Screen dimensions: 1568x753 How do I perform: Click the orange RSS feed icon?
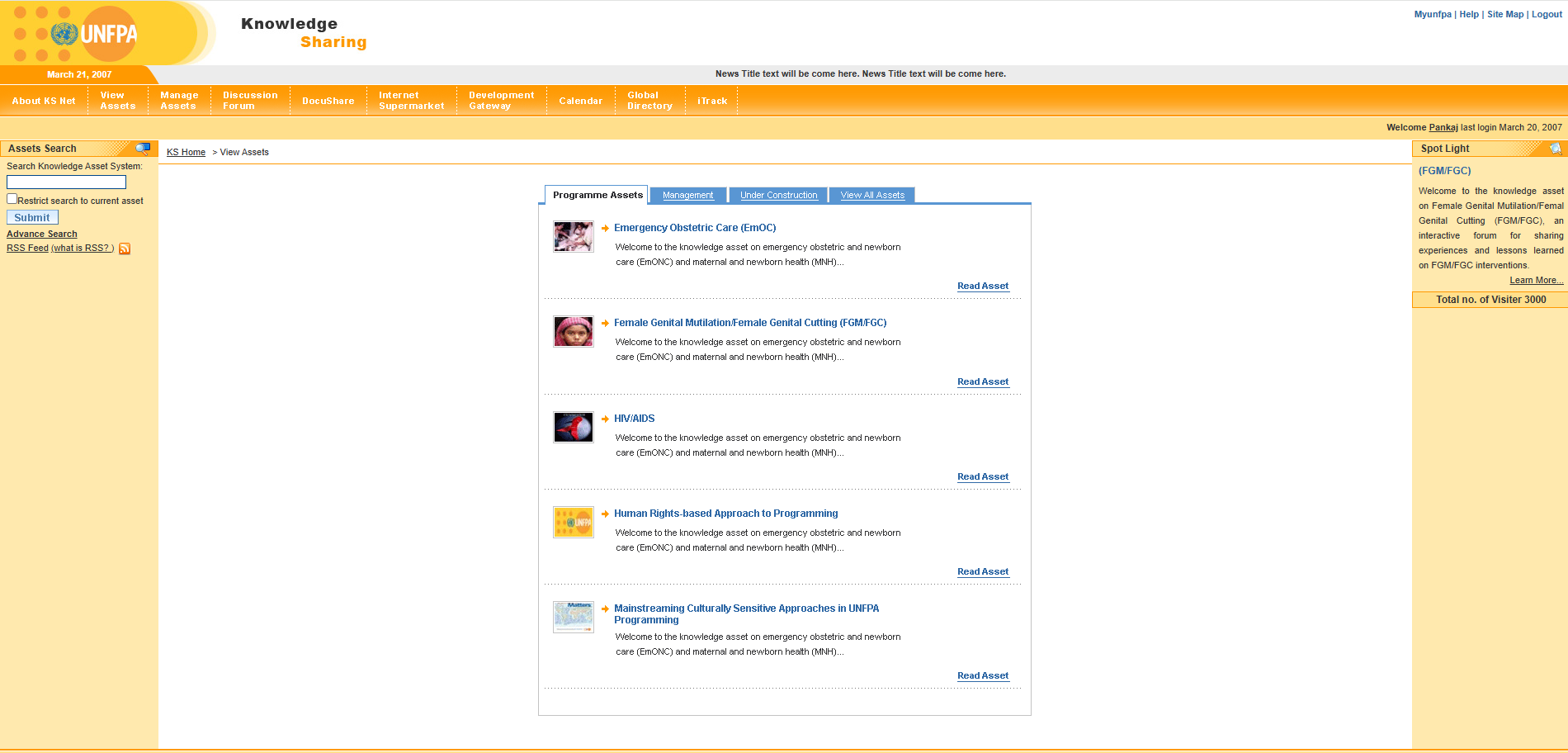pyautogui.click(x=125, y=249)
